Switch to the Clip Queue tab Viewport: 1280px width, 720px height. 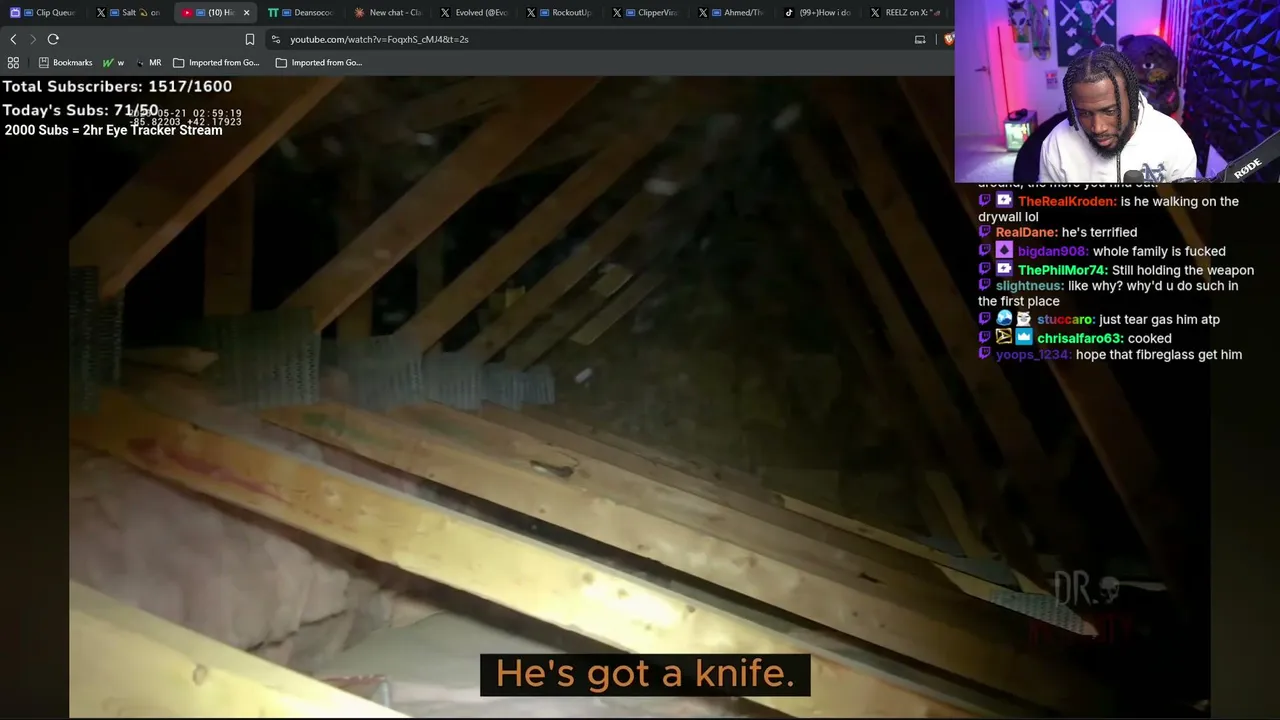(x=44, y=13)
